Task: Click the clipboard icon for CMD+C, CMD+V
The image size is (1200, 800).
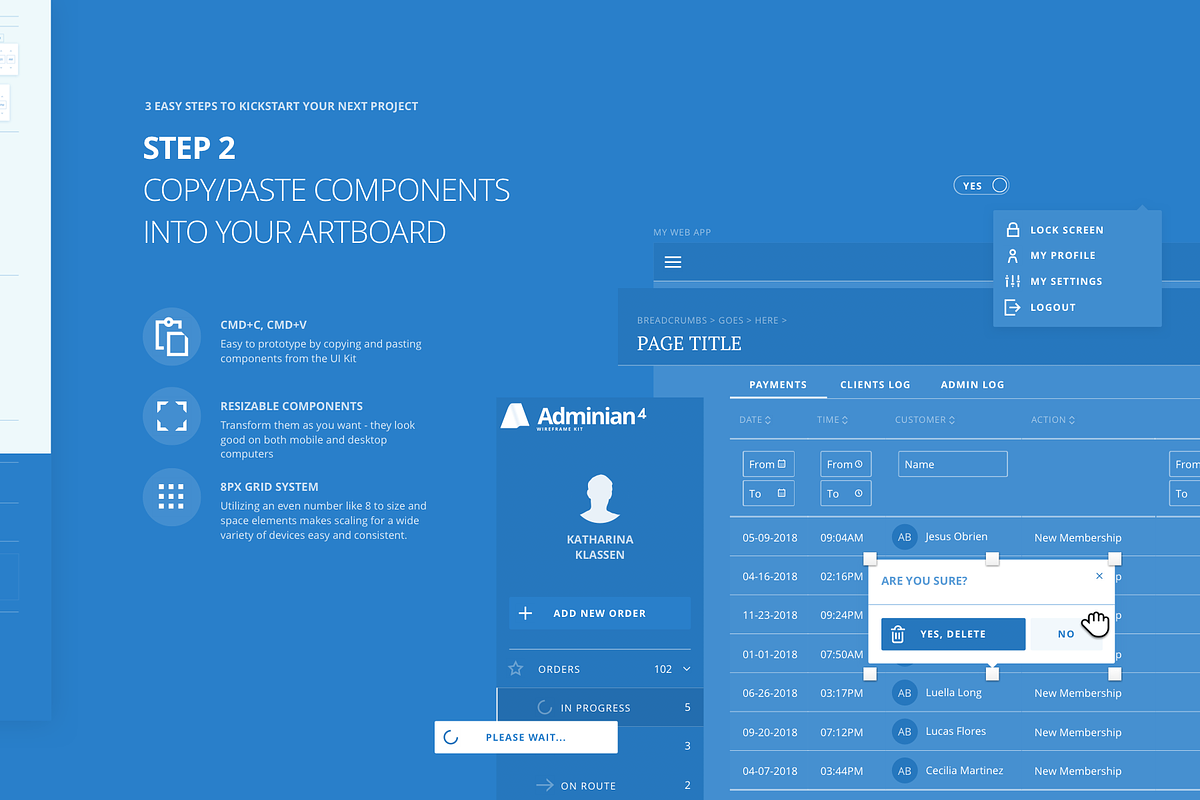Action: pos(172,337)
